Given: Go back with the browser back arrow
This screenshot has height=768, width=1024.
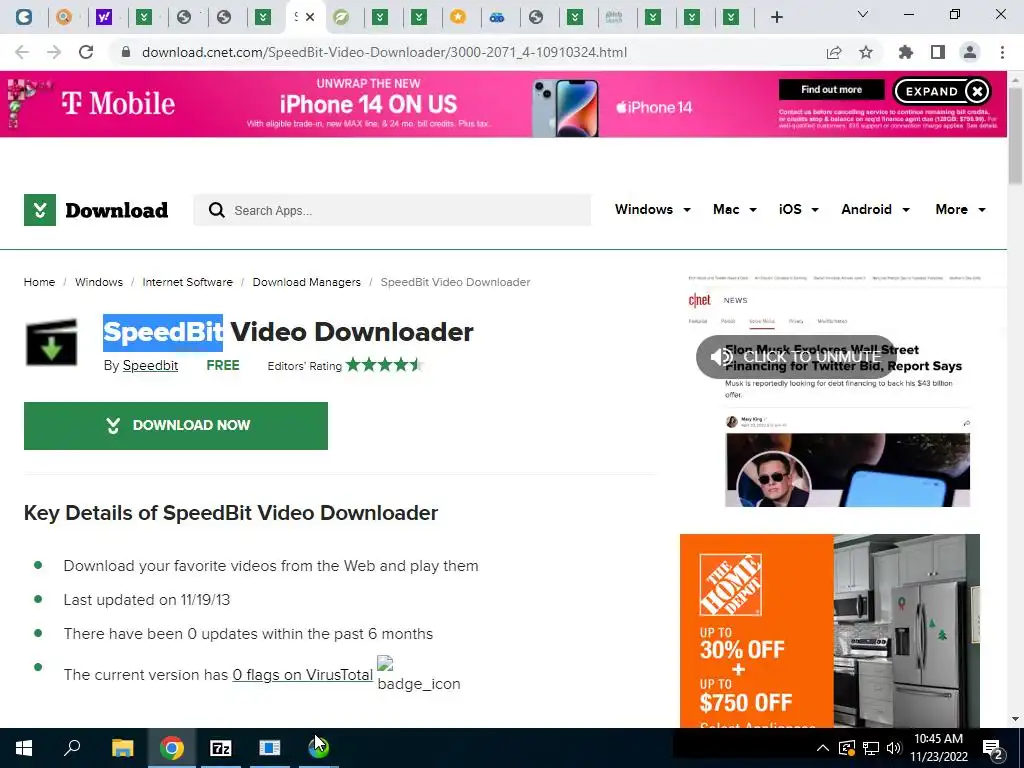Looking at the screenshot, I should (x=22, y=52).
